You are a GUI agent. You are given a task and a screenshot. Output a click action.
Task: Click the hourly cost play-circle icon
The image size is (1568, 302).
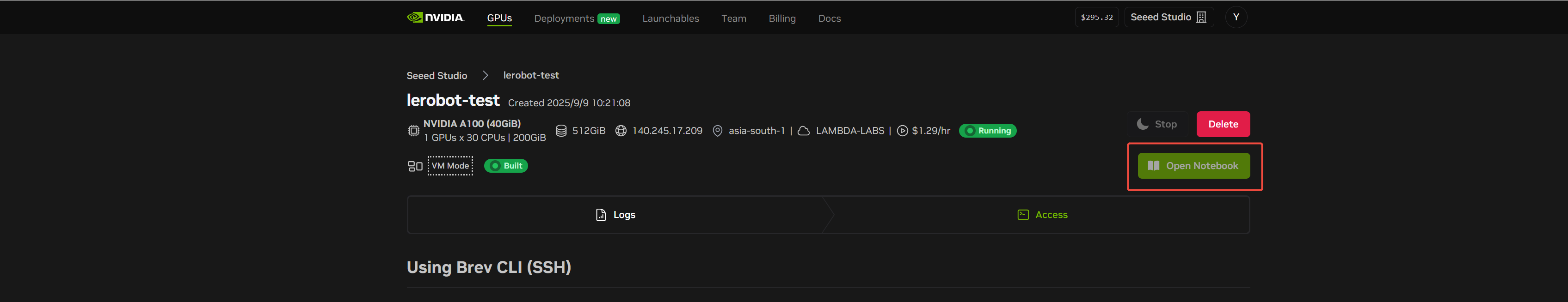pyautogui.click(x=902, y=131)
